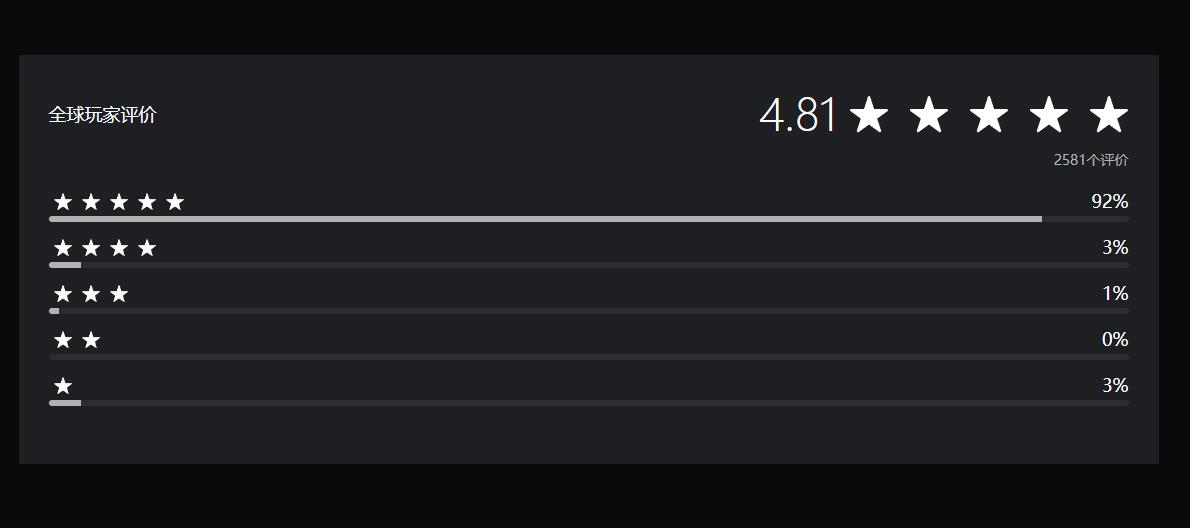The height and width of the screenshot is (528, 1190).
Task: Select the four-star row of small stars
Action: [105, 248]
